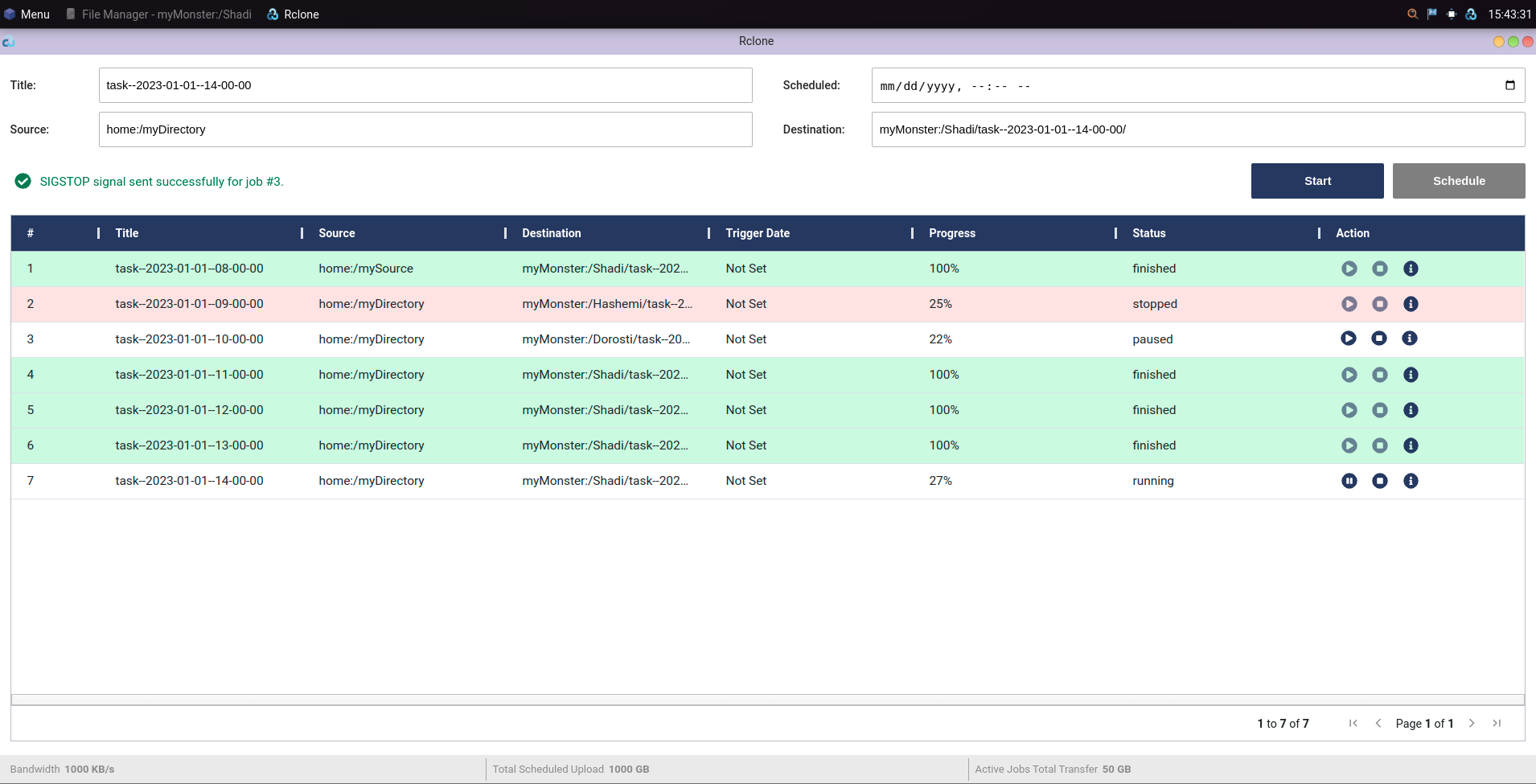The width and height of the screenshot is (1536, 784).
Task: Focus the Title input field
Action: coord(425,85)
